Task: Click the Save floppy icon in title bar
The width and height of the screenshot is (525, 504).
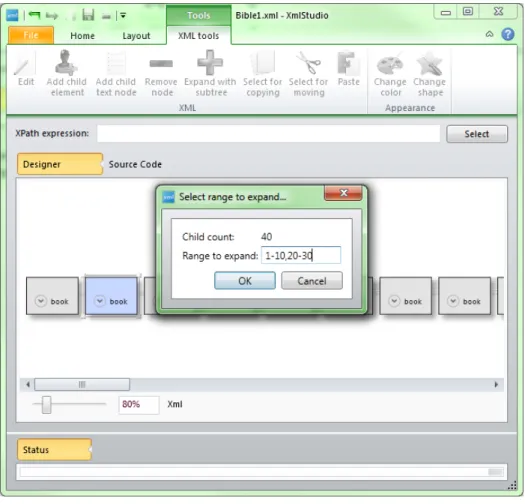Action: click(x=88, y=15)
